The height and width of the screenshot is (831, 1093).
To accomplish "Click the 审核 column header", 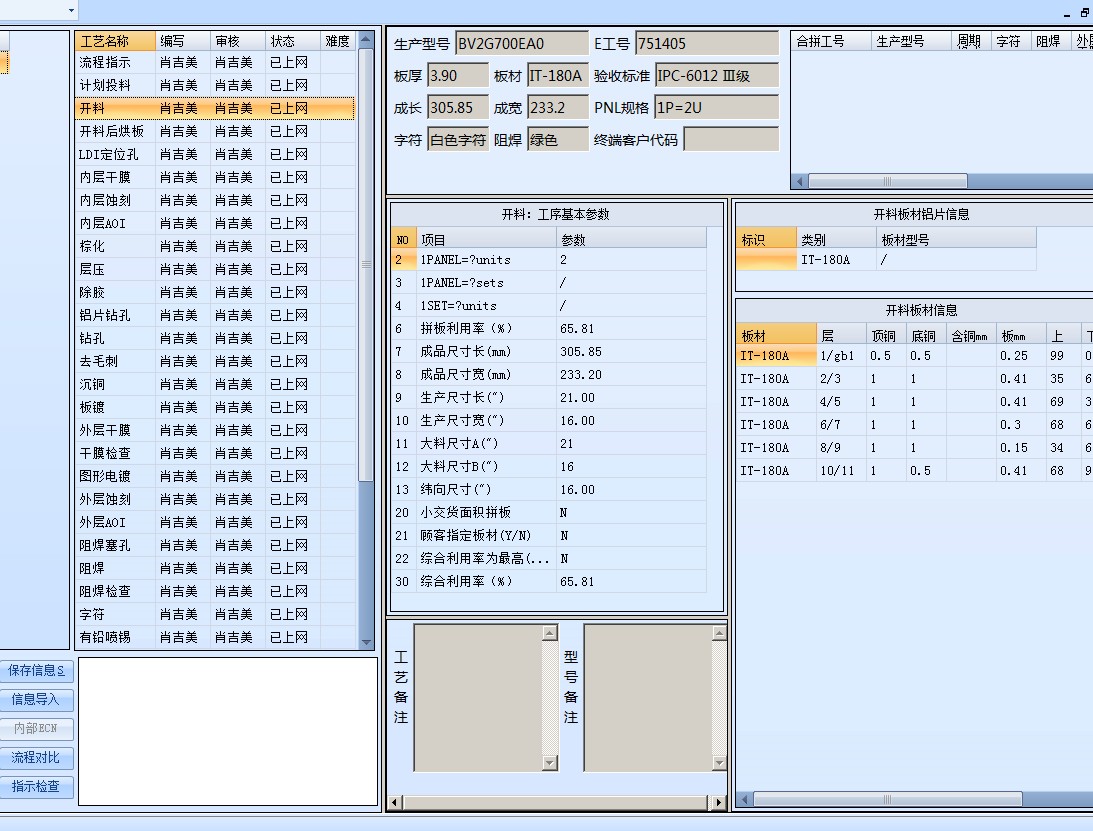I will [x=238, y=41].
